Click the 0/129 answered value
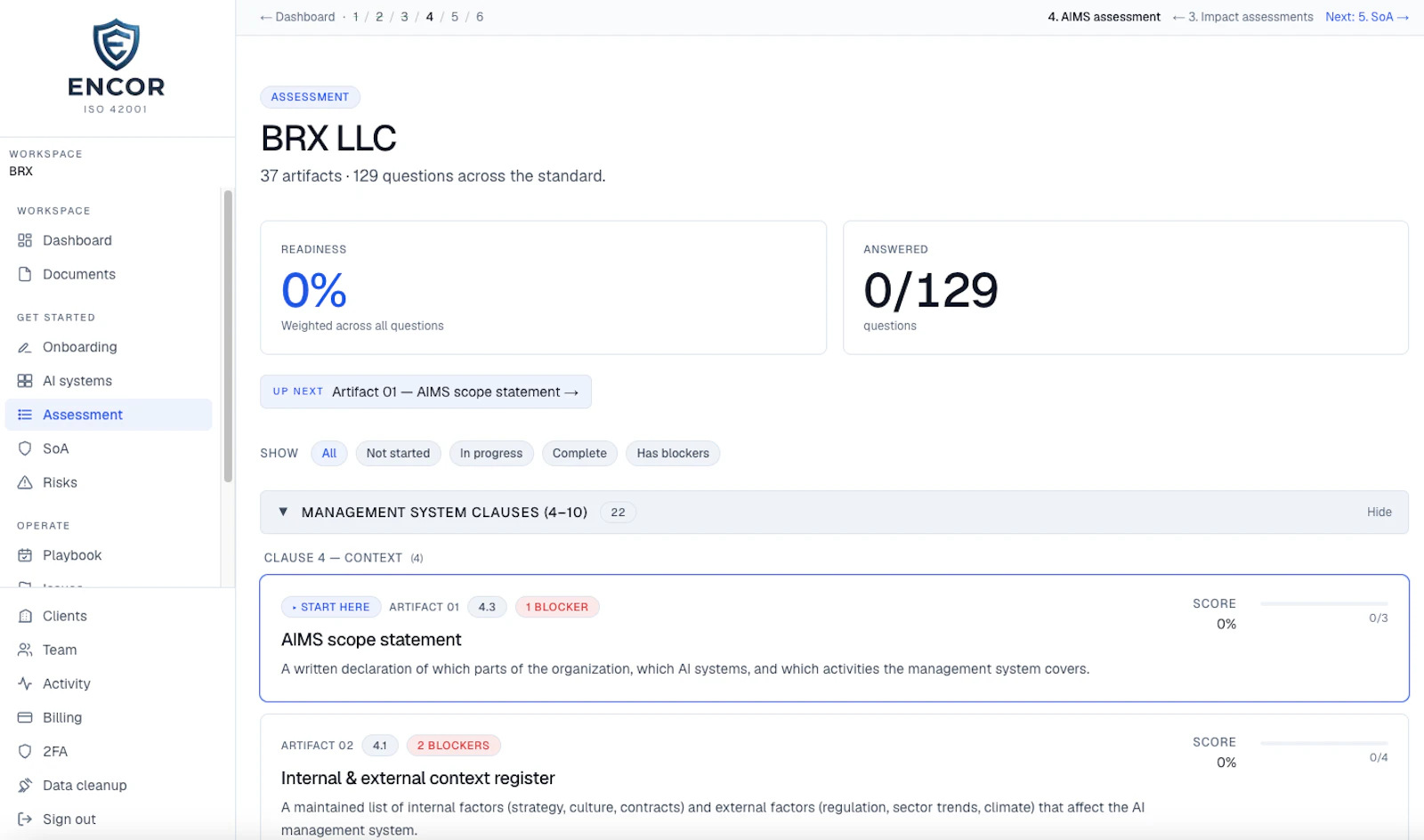The width and height of the screenshot is (1424, 840). [x=931, y=290]
